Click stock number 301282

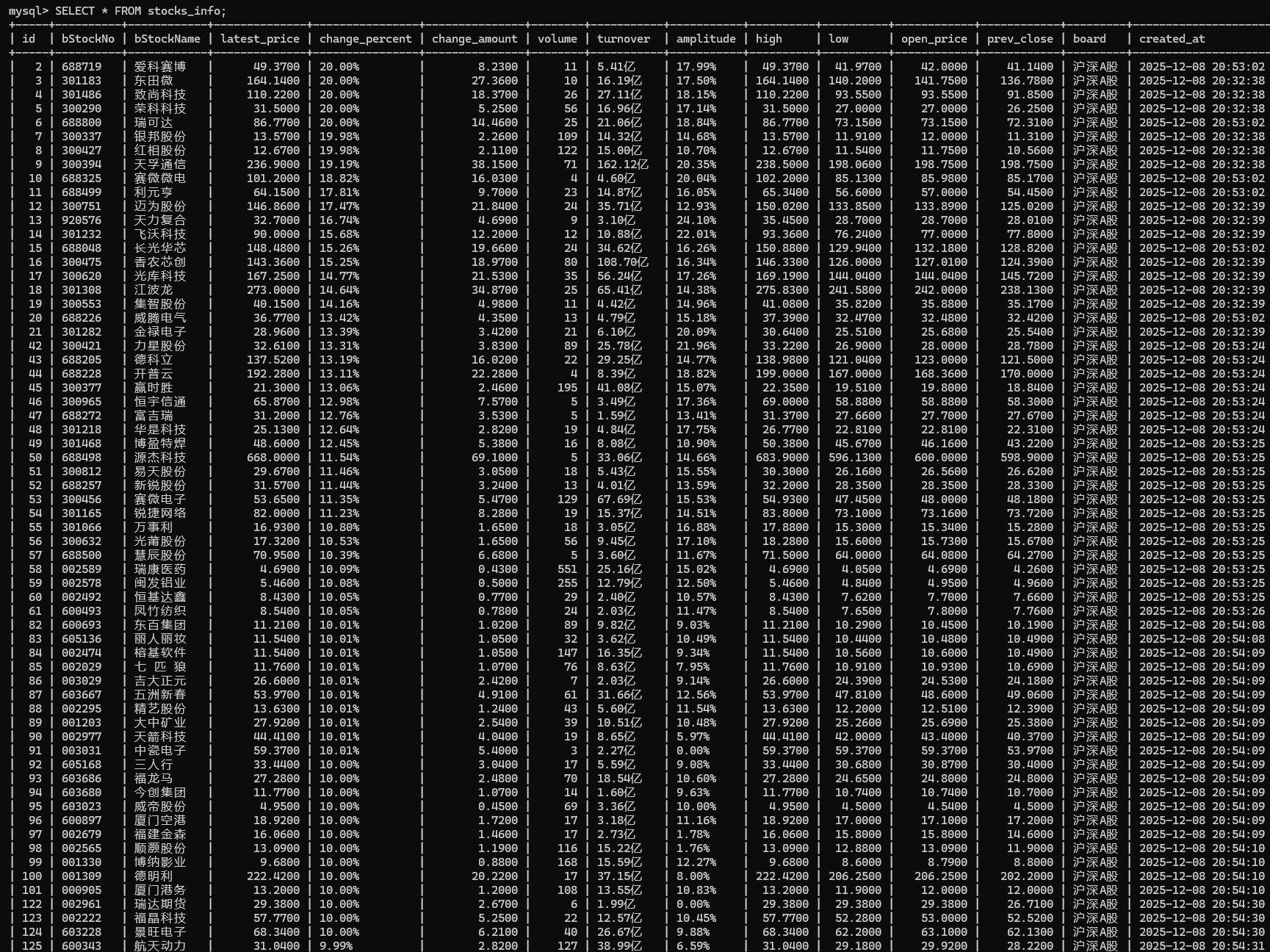click(x=82, y=332)
